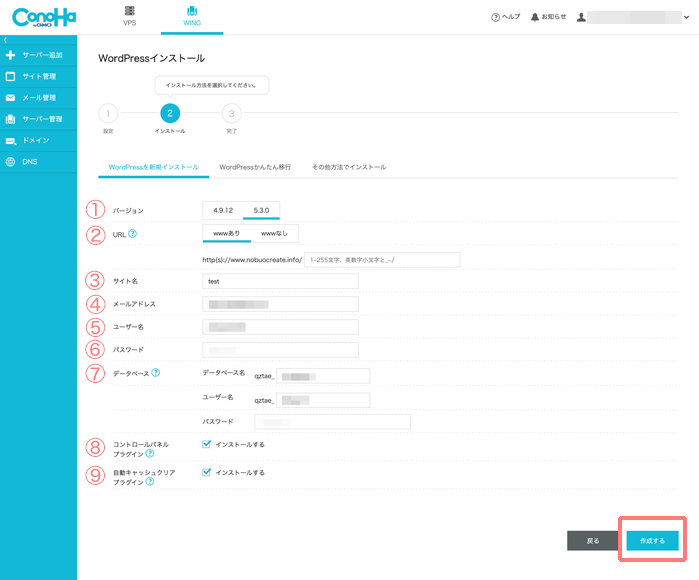Click the URL path input field
Screen dimensions: 699x580
pos(382,259)
